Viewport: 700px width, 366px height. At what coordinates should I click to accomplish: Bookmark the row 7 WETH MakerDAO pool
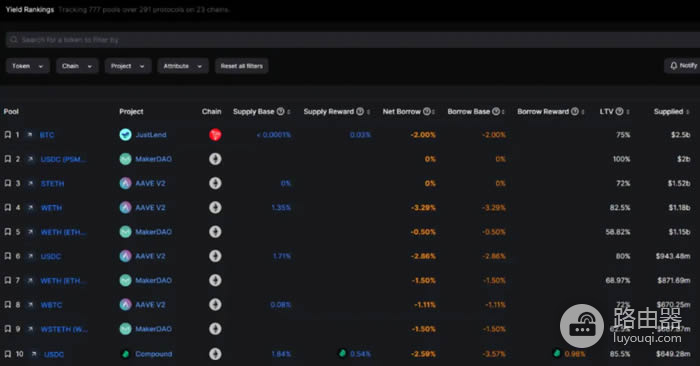pyautogui.click(x=8, y=280)
